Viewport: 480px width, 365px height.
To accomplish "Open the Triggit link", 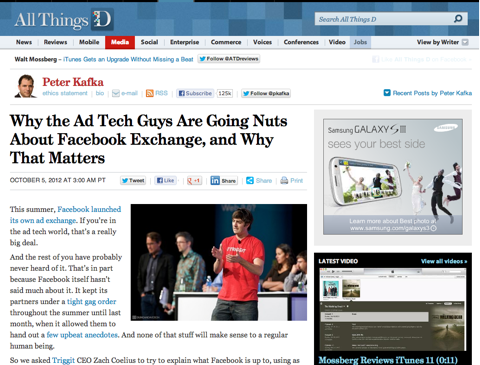I will [x=63, y=360].
